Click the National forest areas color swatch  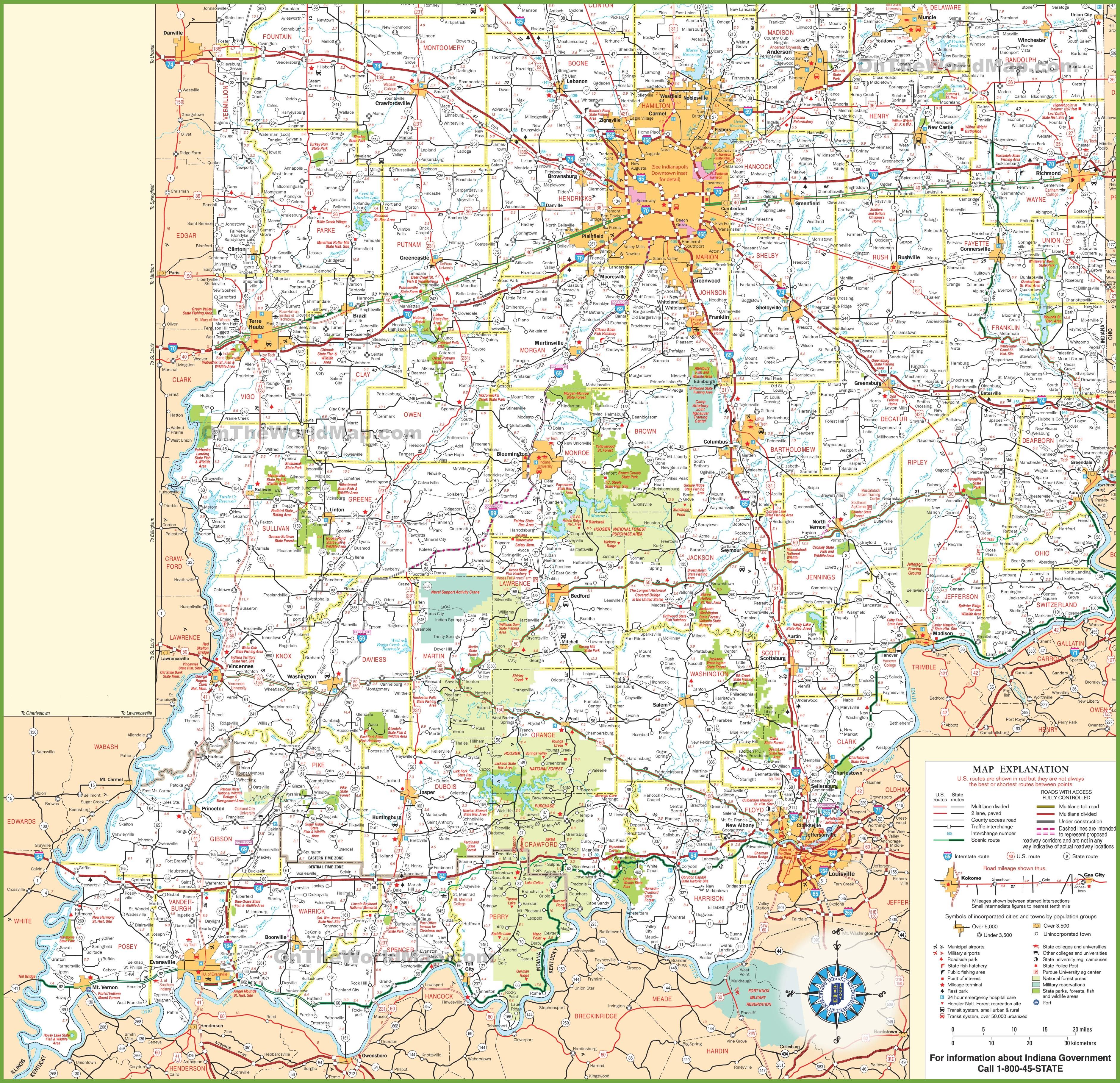(1036, 979)
